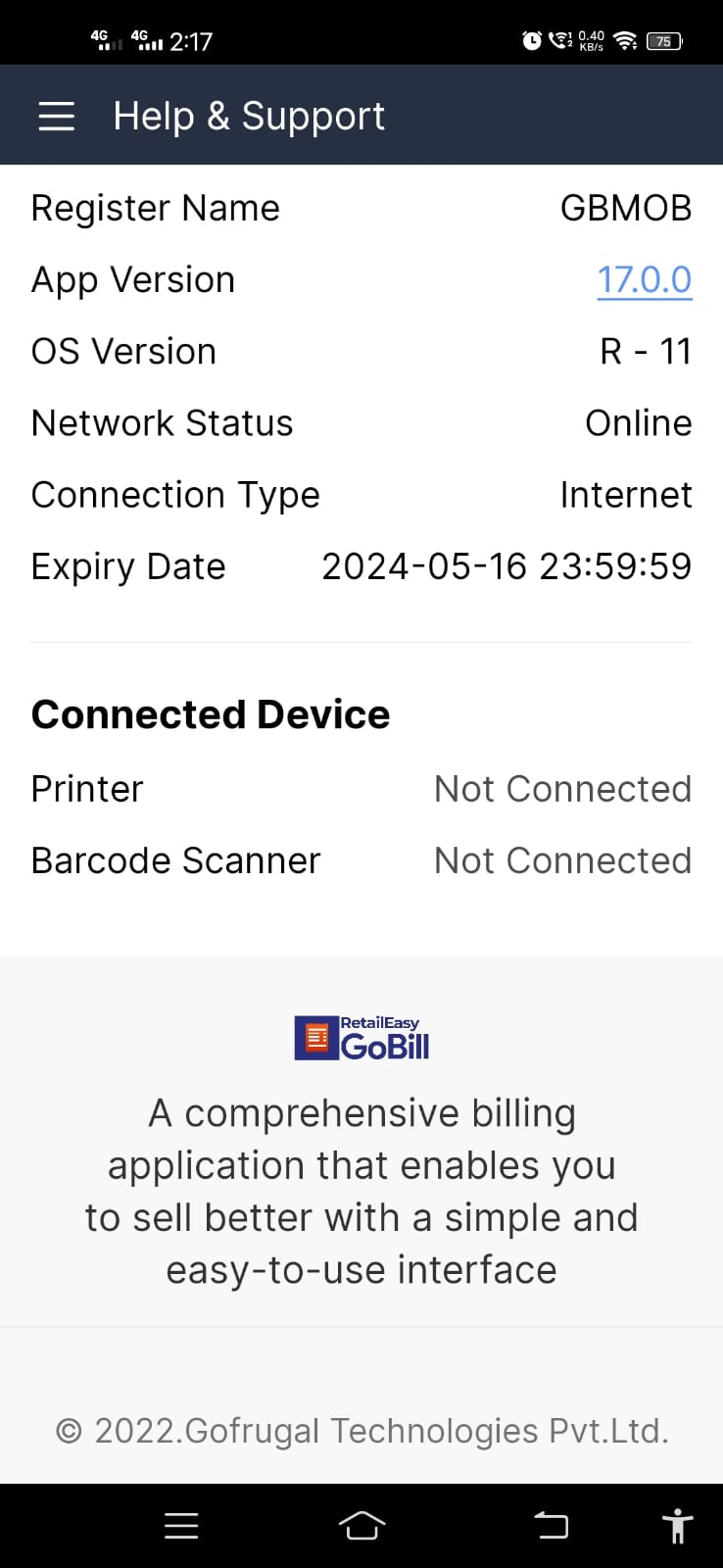Open the 17.0.0 app version link
Image resolution: width=723 pixels, height=1568 pixels.
click(645, 280)
